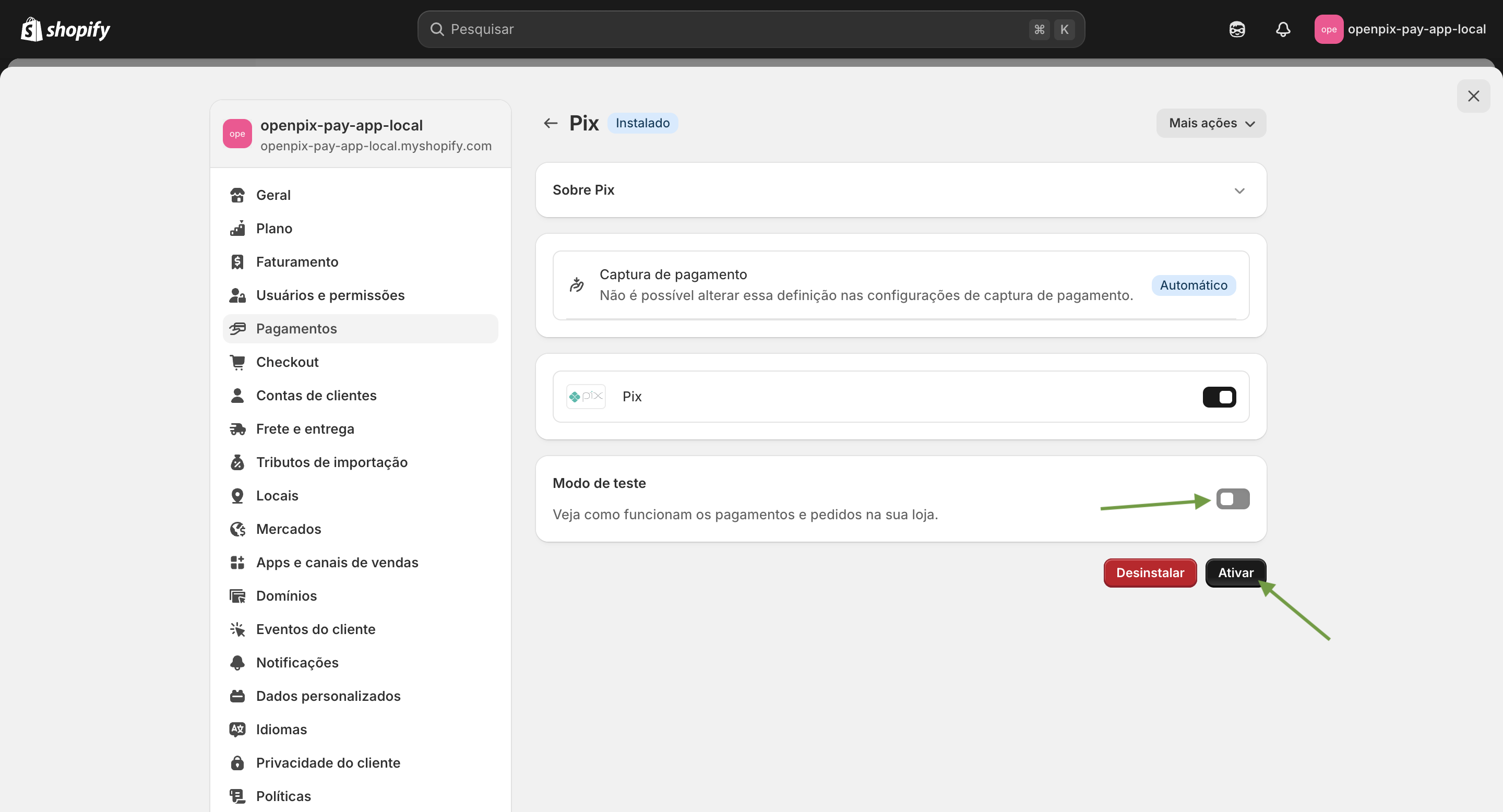The width and height of the screenshot is (1503, 812).
Task: Click the Locais map pin icon
Action: pos(237,495)
